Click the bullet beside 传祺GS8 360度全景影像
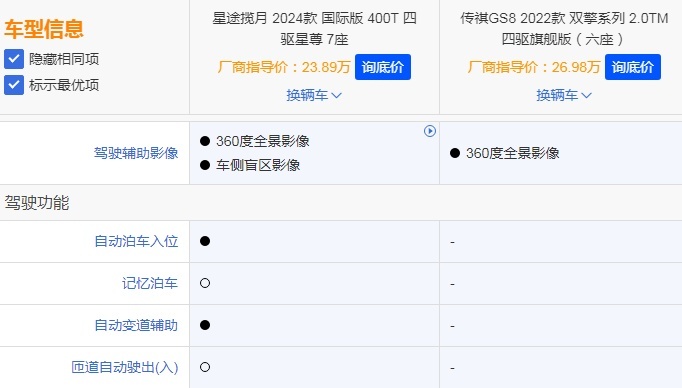Image resolution: width=682 pixels, height=388 pixels. pos(455,153)
